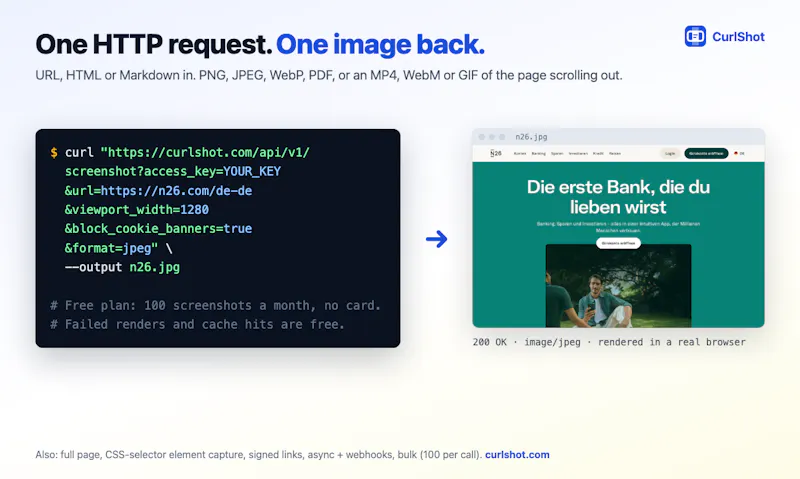Click the CurlShot logo icon
The height and width of the screenshot is (479, 800).
695,36
